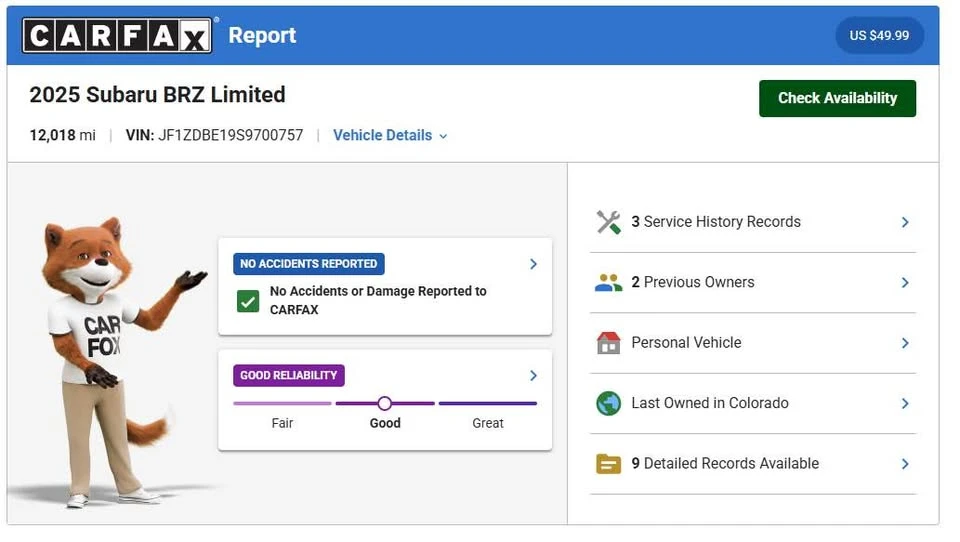960x542 pixels.
Task: Click the reliability slider handle at Good
Action: coord(384,404)
